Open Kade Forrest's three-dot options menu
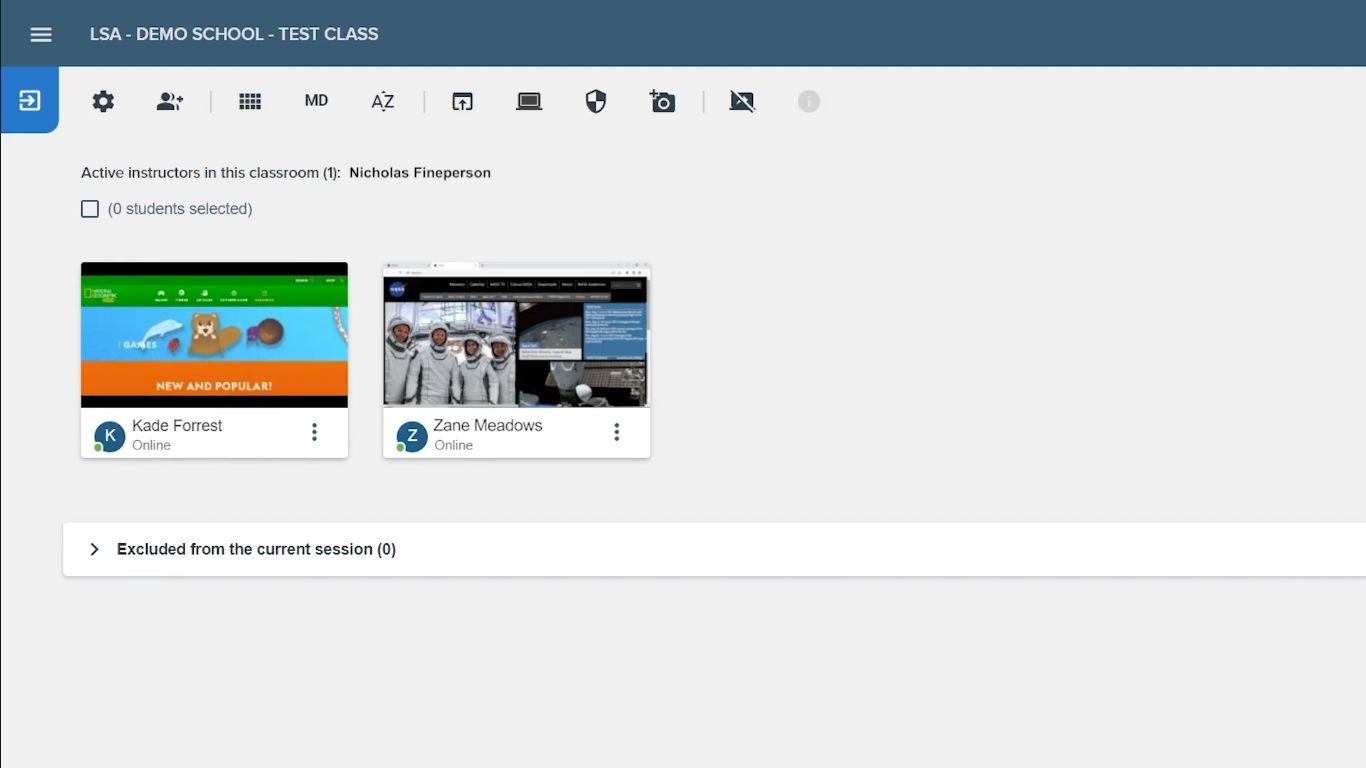The width and height of the screenshot is (1366, 768). (x=314, y=432)
